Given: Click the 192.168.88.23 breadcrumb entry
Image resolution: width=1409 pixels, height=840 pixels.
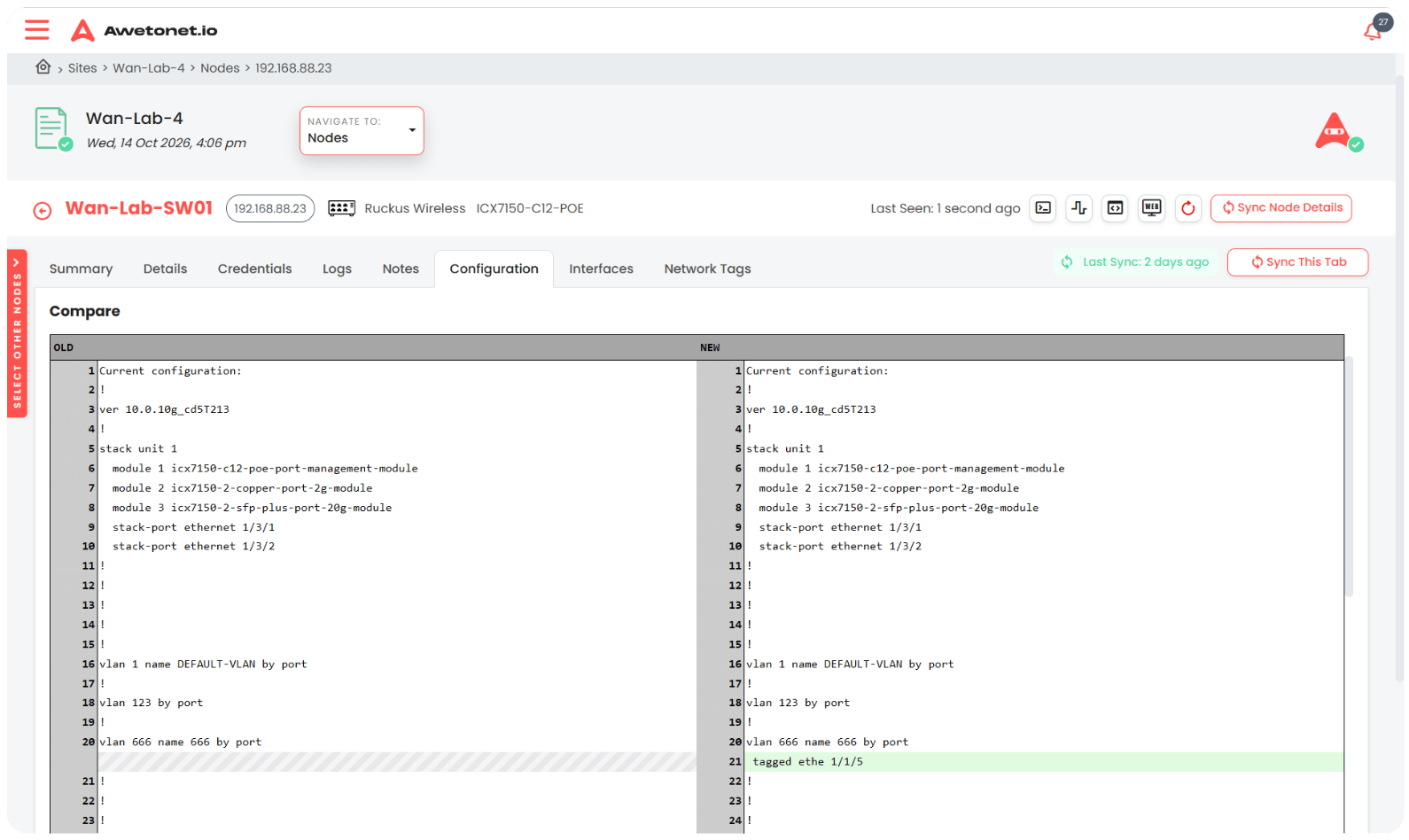Looking at the screenshot, I should click(293, 68).
